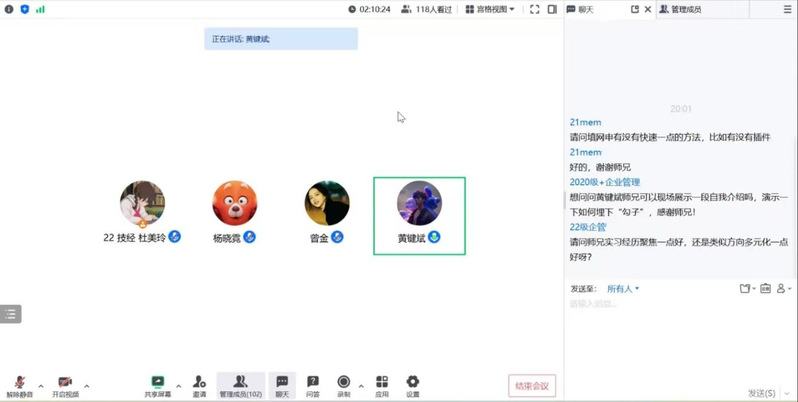This screenshot has width=798, height=402.
Task: Select 黄键斌's participant tile
Action: point(419,215)
